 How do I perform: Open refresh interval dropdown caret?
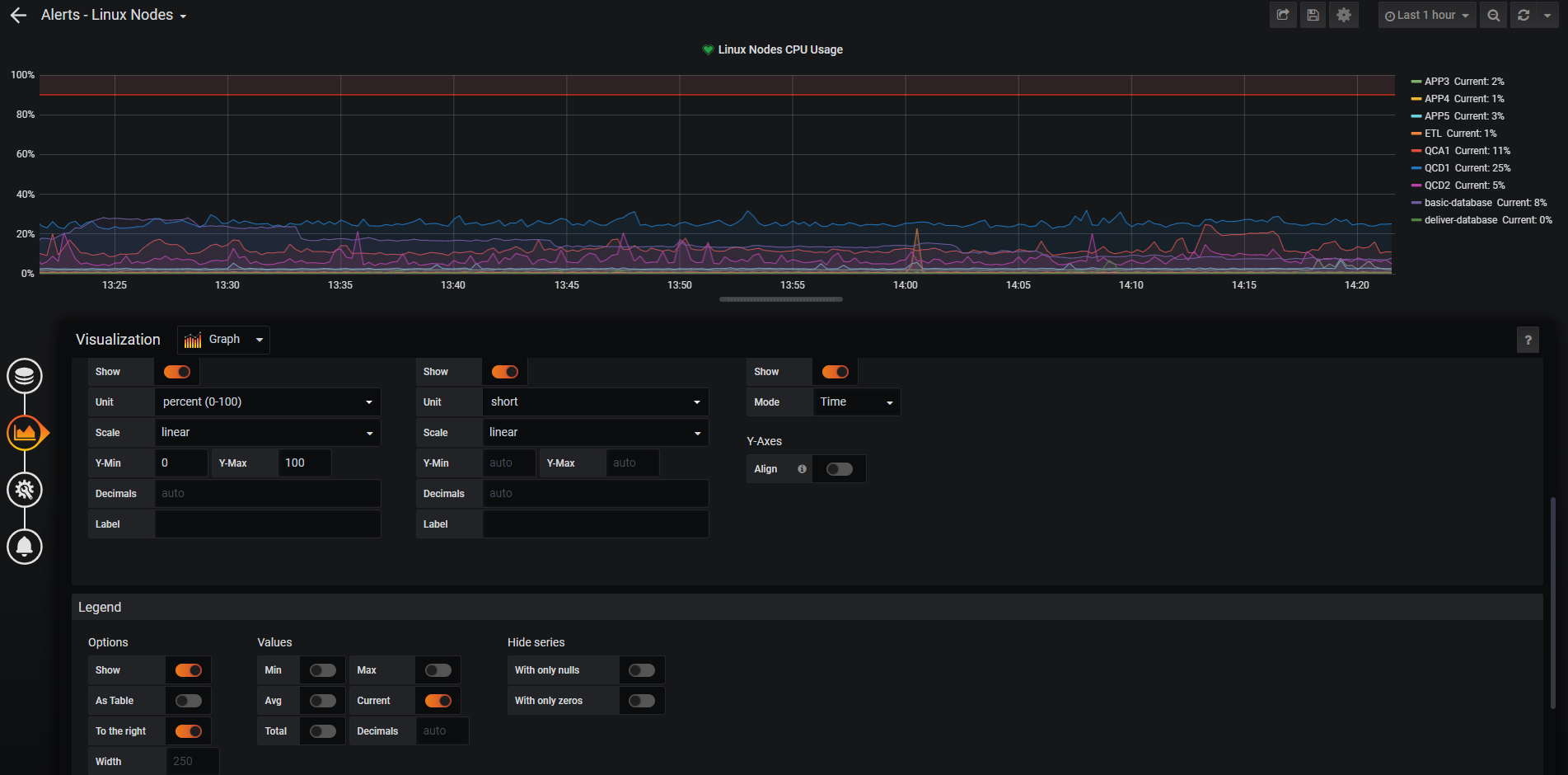[1547, 15]
